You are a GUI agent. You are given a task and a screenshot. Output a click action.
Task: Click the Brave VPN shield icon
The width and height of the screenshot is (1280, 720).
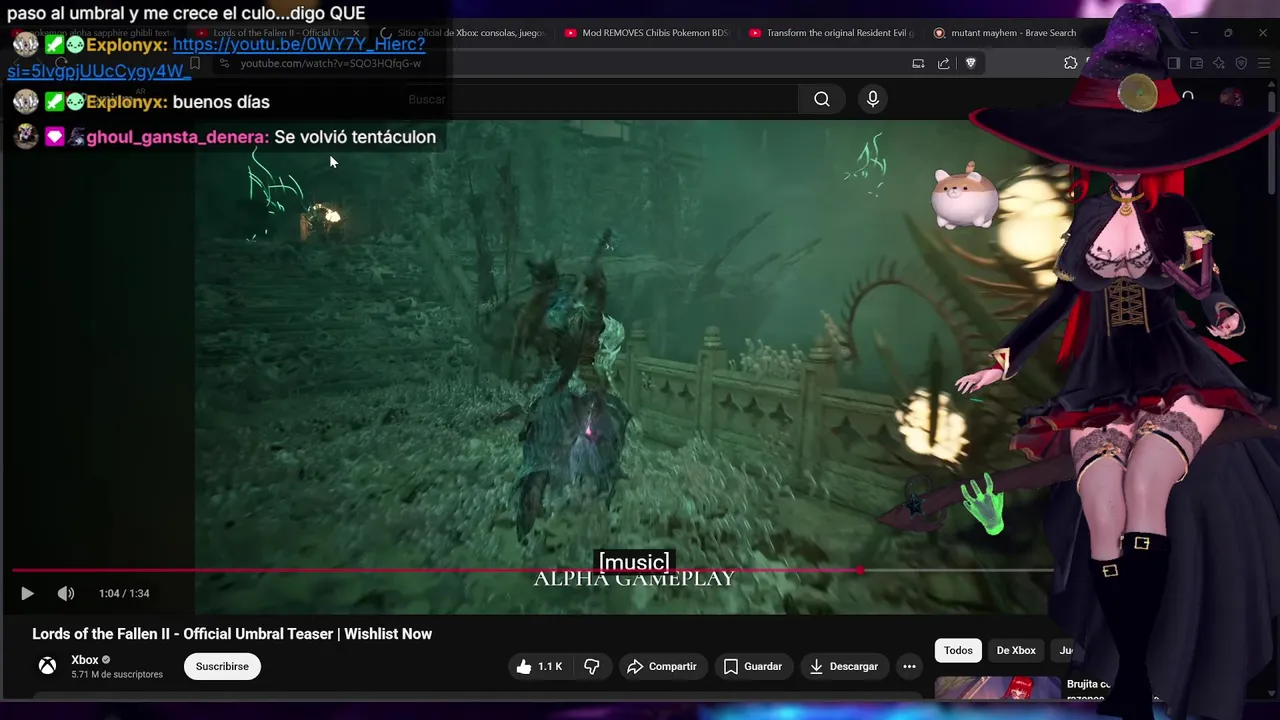click(1241, 63)
